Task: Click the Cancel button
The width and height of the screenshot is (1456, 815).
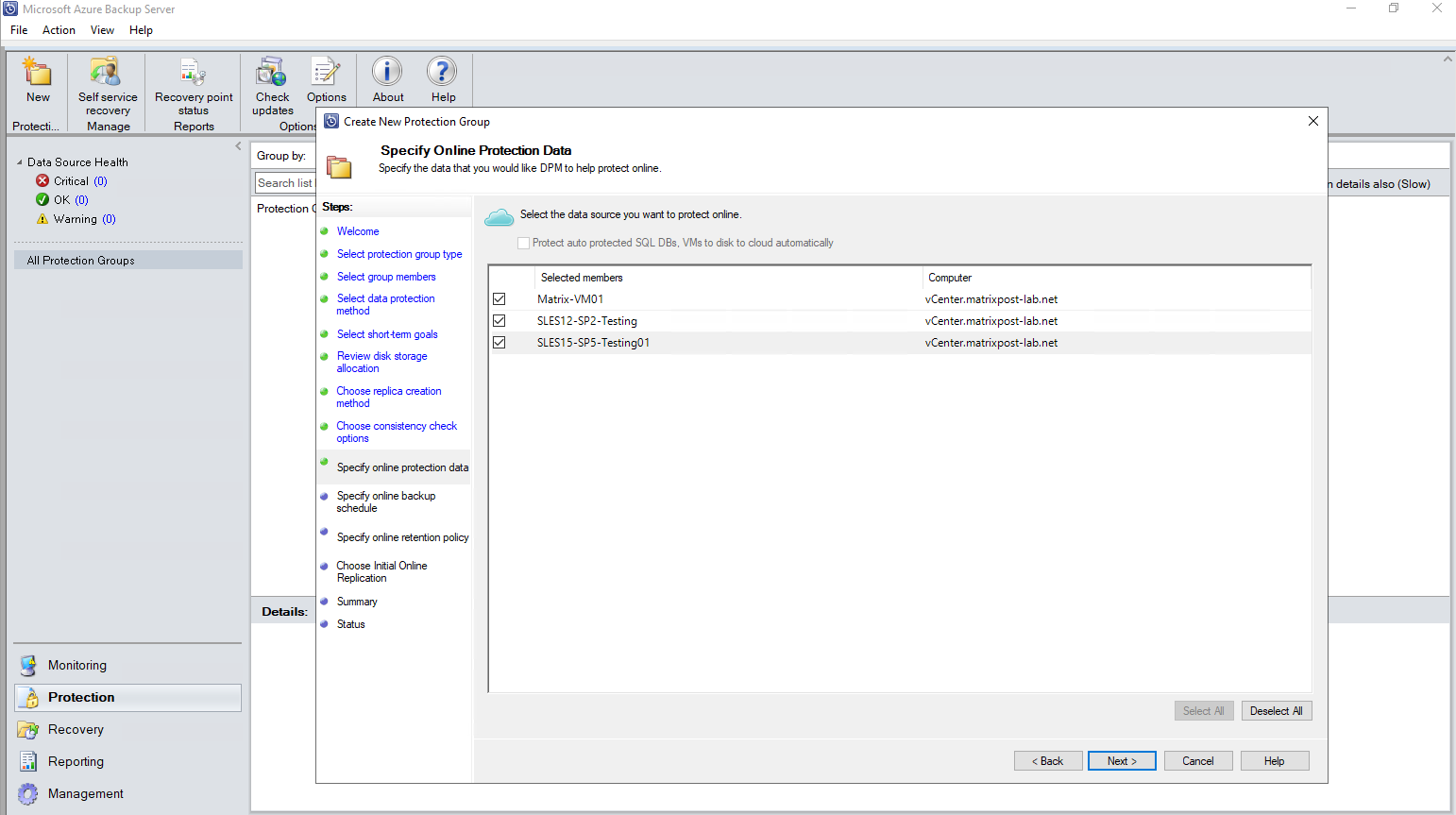Action: [1198, 761]
